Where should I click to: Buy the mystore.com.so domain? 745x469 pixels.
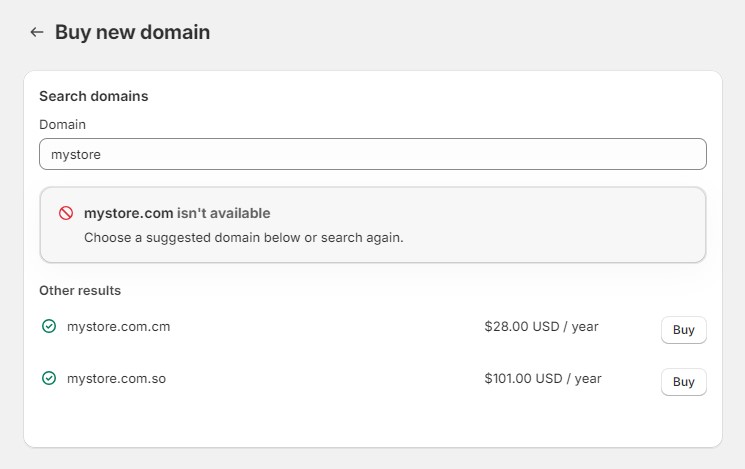point(683,382)
